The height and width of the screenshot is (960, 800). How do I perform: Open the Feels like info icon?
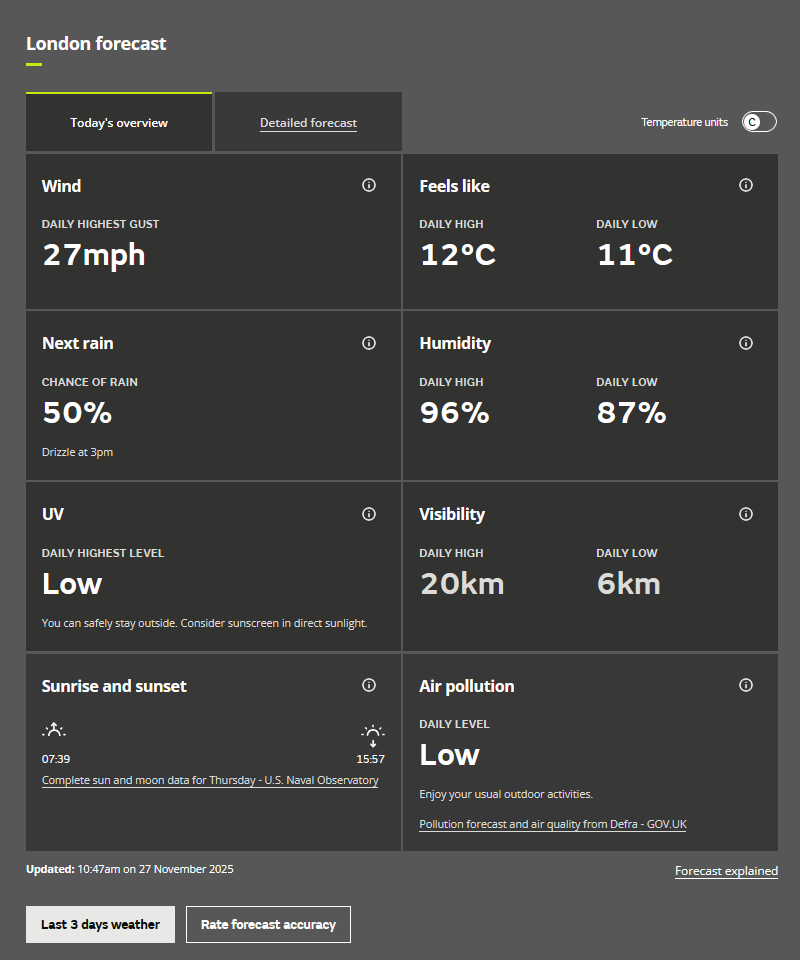tap(745, 185)
